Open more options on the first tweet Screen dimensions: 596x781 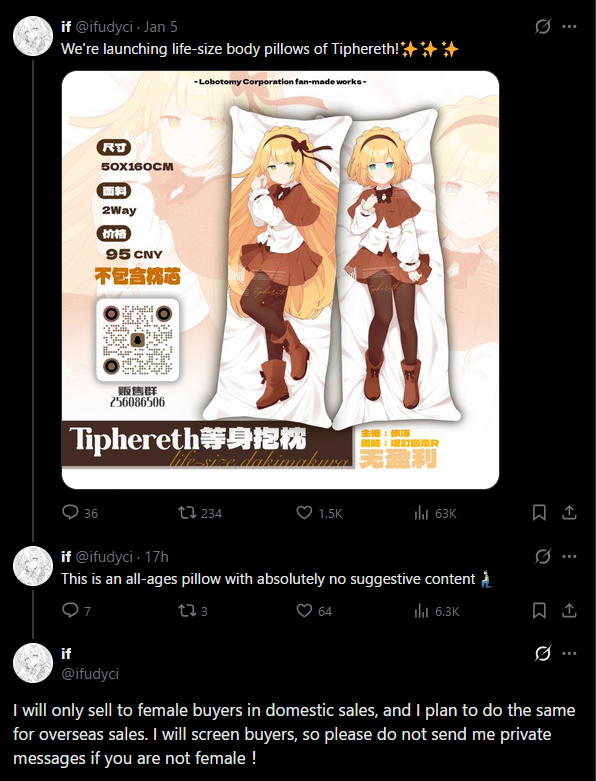click(x=569, y=26)
